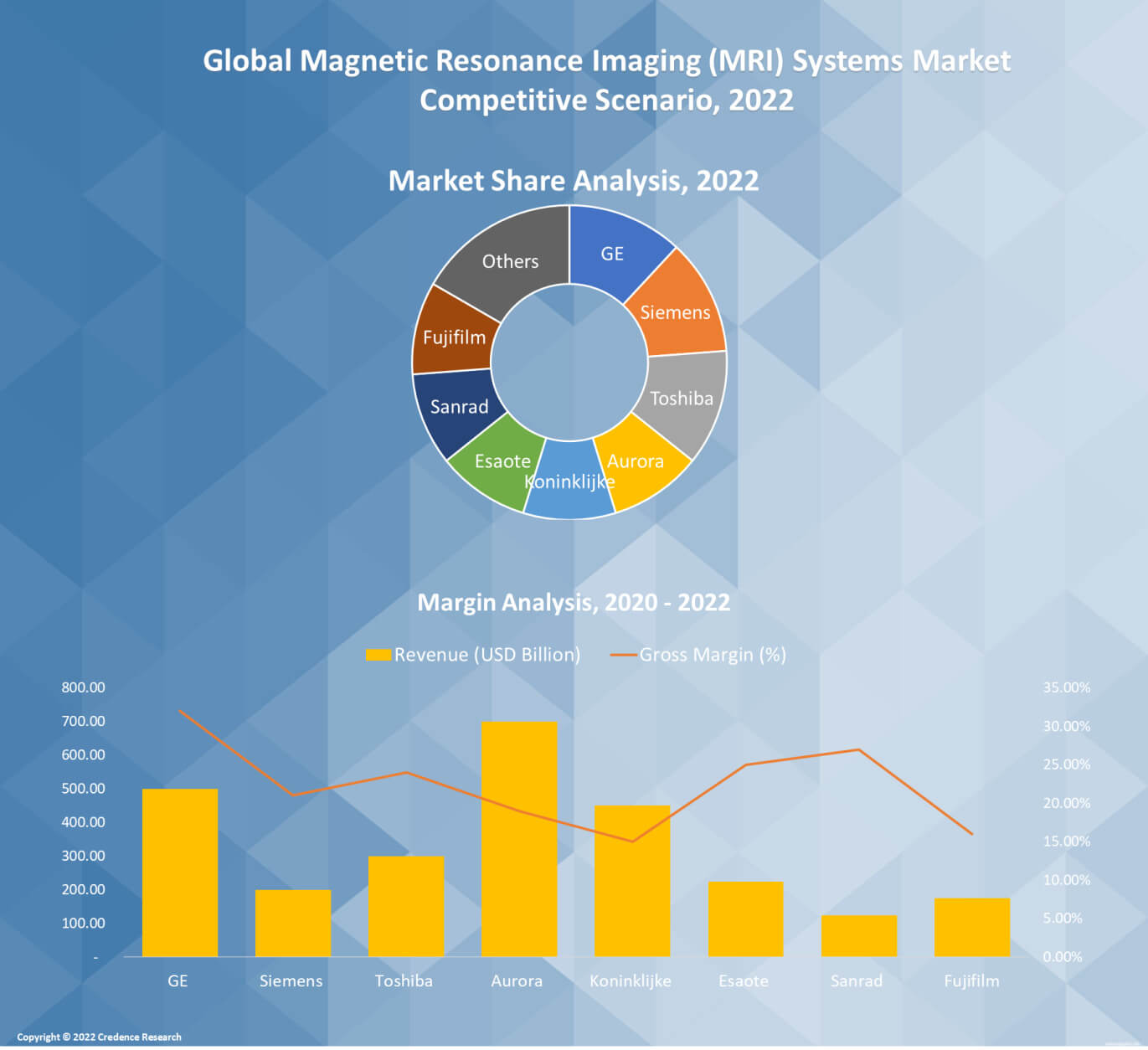The height and width of the screenshot is (1050, 1148).
Task: Select the navy Sanrad donut segment
Action: 459,407
